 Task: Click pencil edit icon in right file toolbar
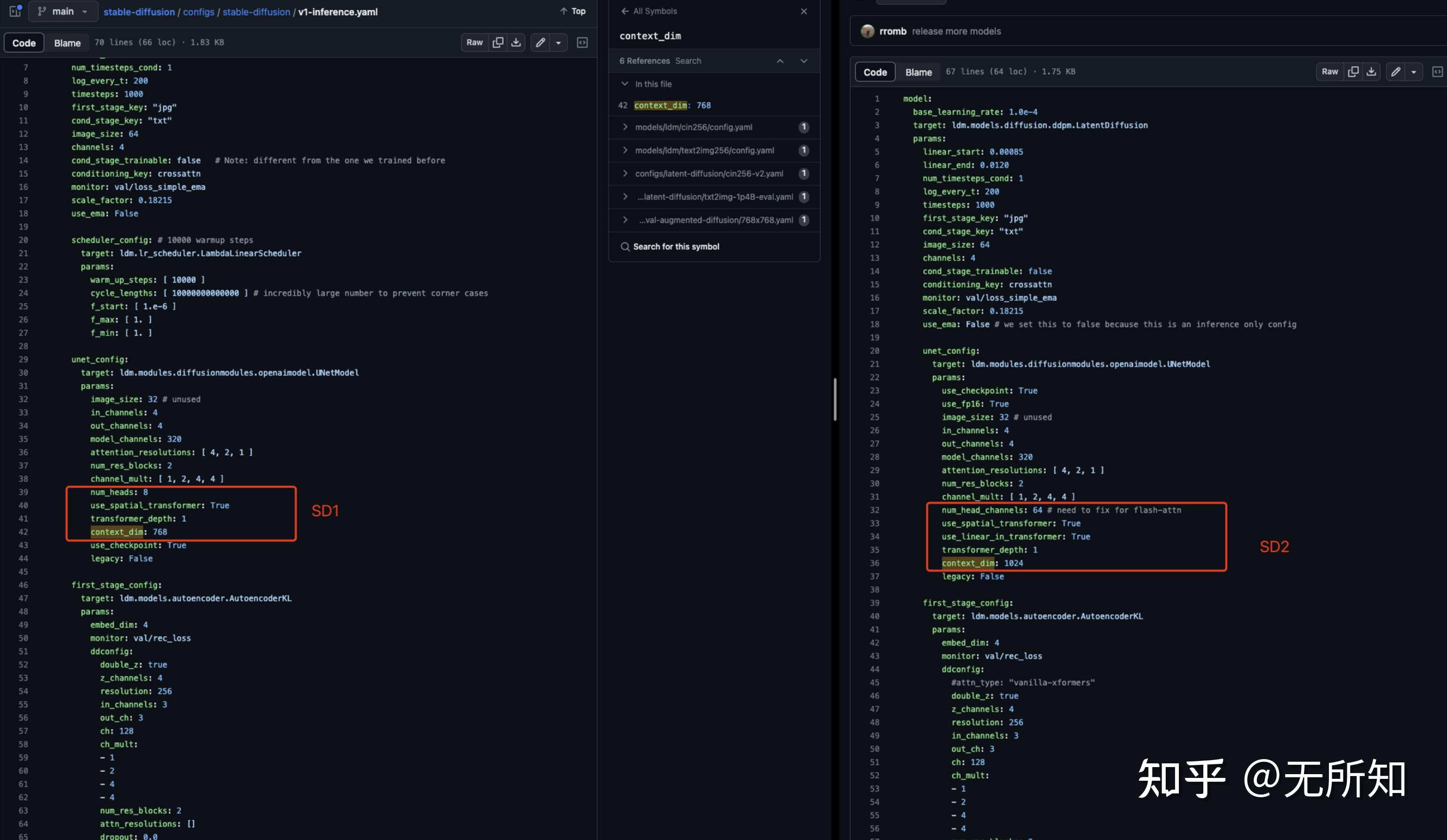(x=1395, y=72)
